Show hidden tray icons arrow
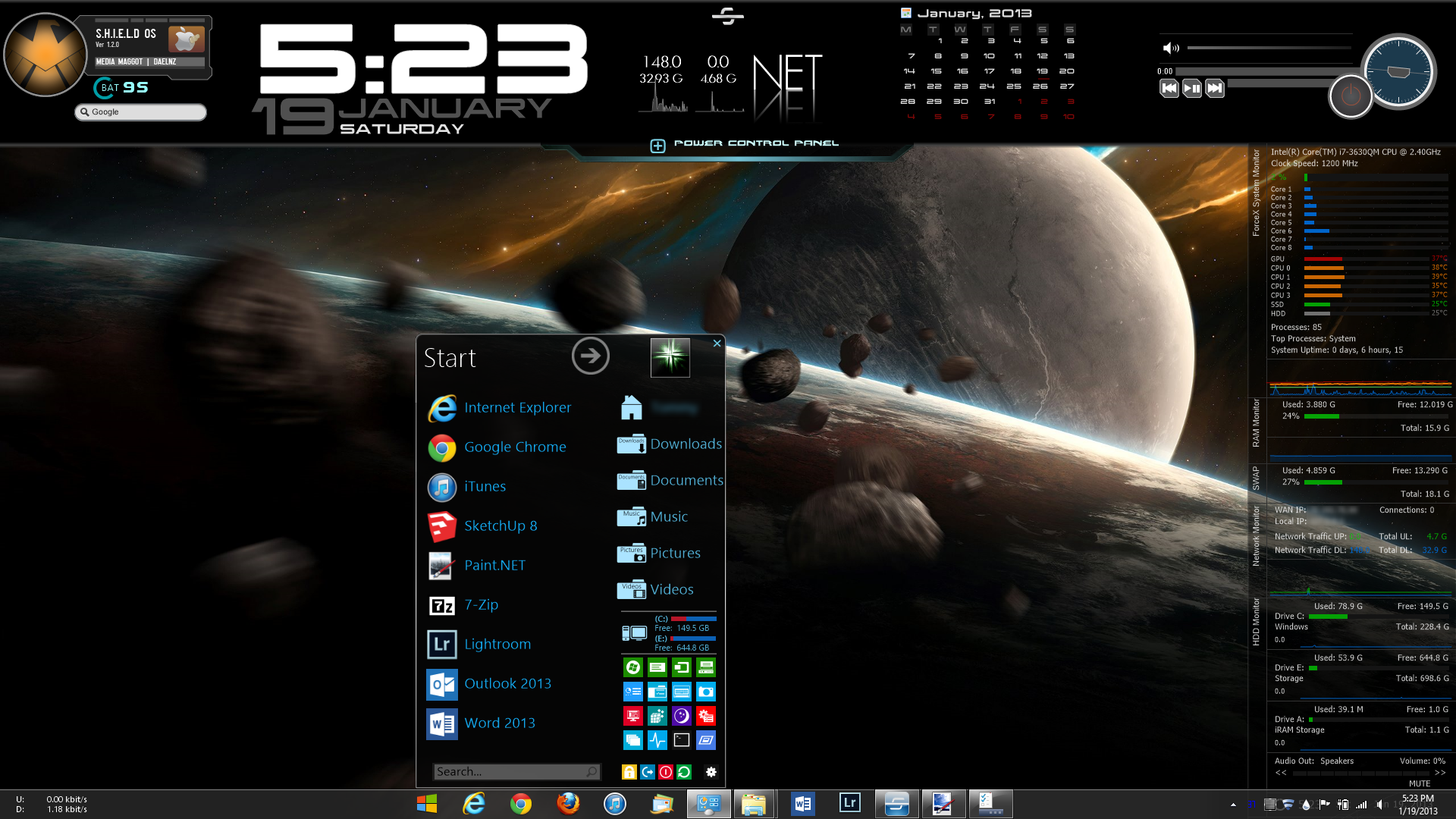 pos(1233,805)
